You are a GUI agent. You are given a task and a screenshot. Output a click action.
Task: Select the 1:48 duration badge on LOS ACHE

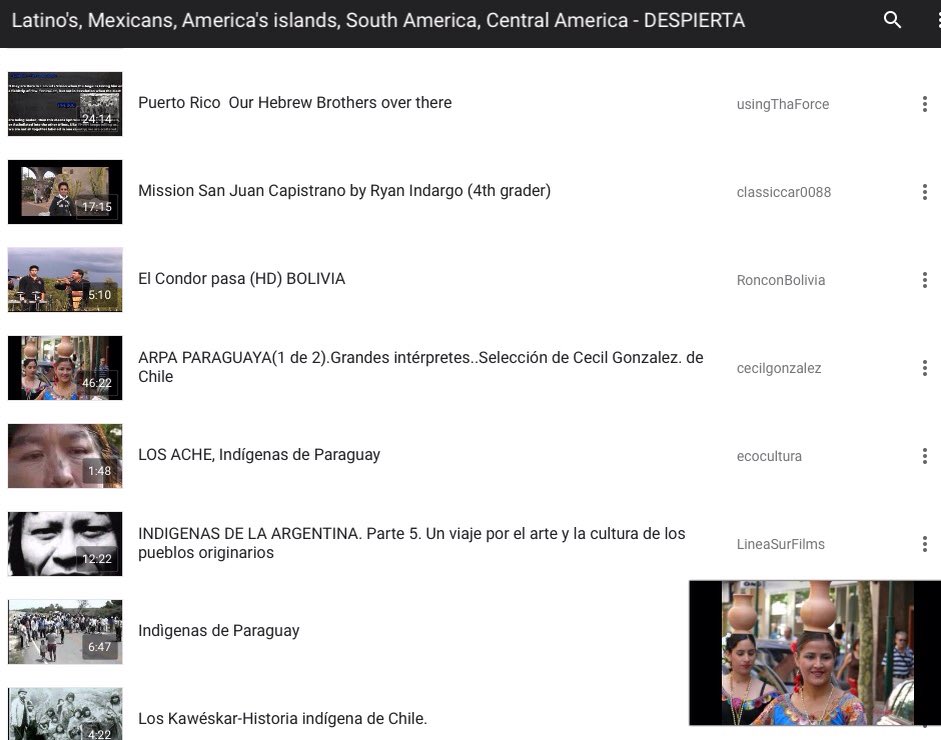[x=100, y=470]
